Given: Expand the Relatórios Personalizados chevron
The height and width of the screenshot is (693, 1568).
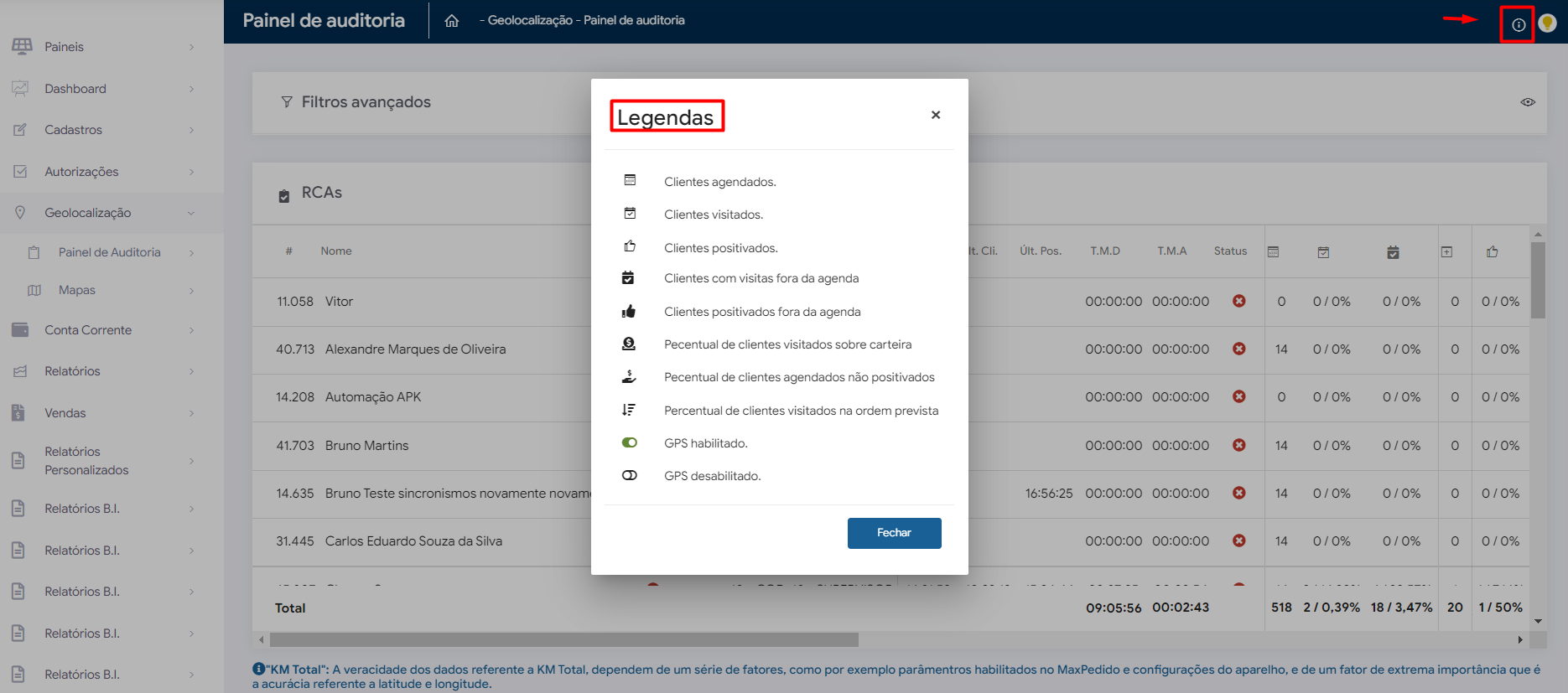Looking at the screenshot, I should [x=191, y=461].
